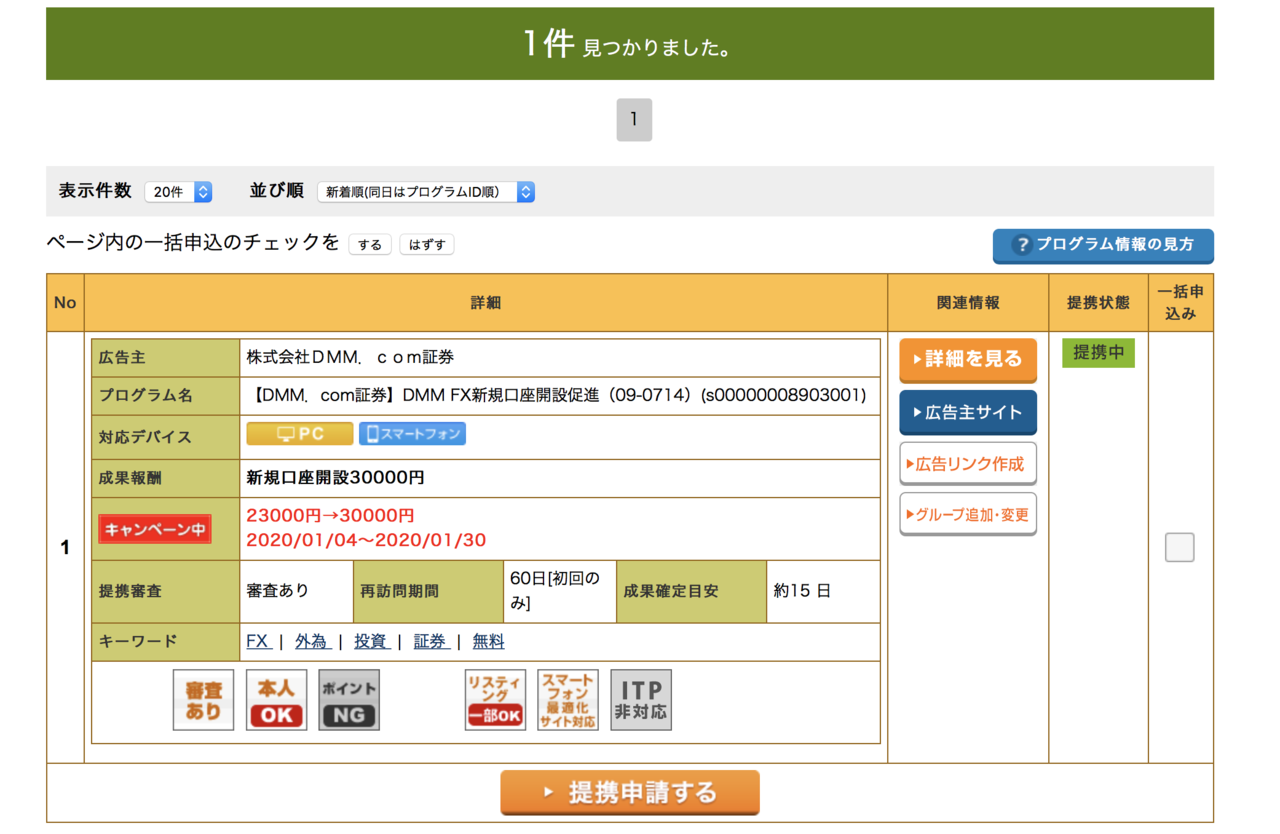
Task: Select page 1 in pagination
Action: [634, 120]
